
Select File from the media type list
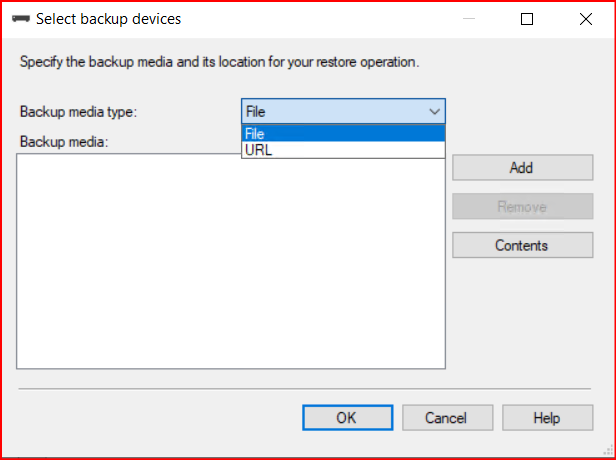[343, 134]
